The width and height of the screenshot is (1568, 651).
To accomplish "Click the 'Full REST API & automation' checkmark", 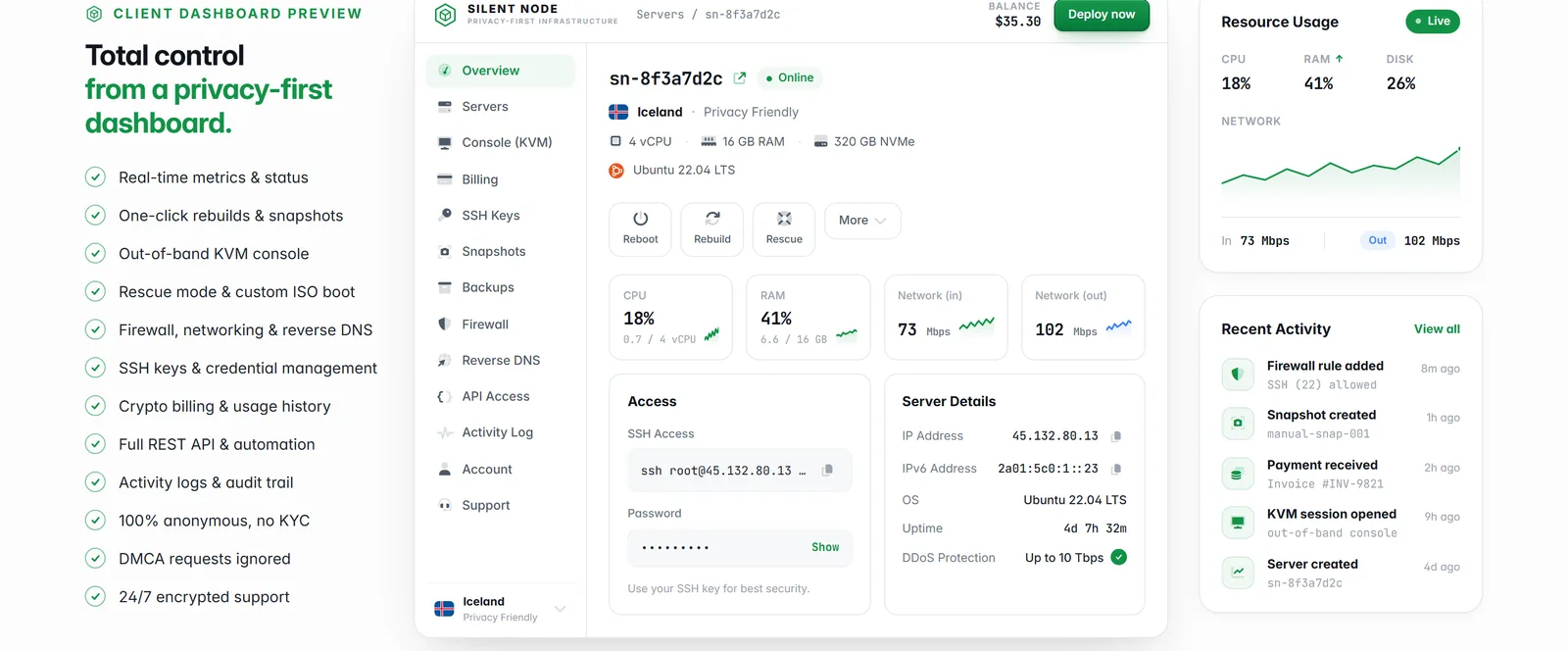I will coord(95,444).
